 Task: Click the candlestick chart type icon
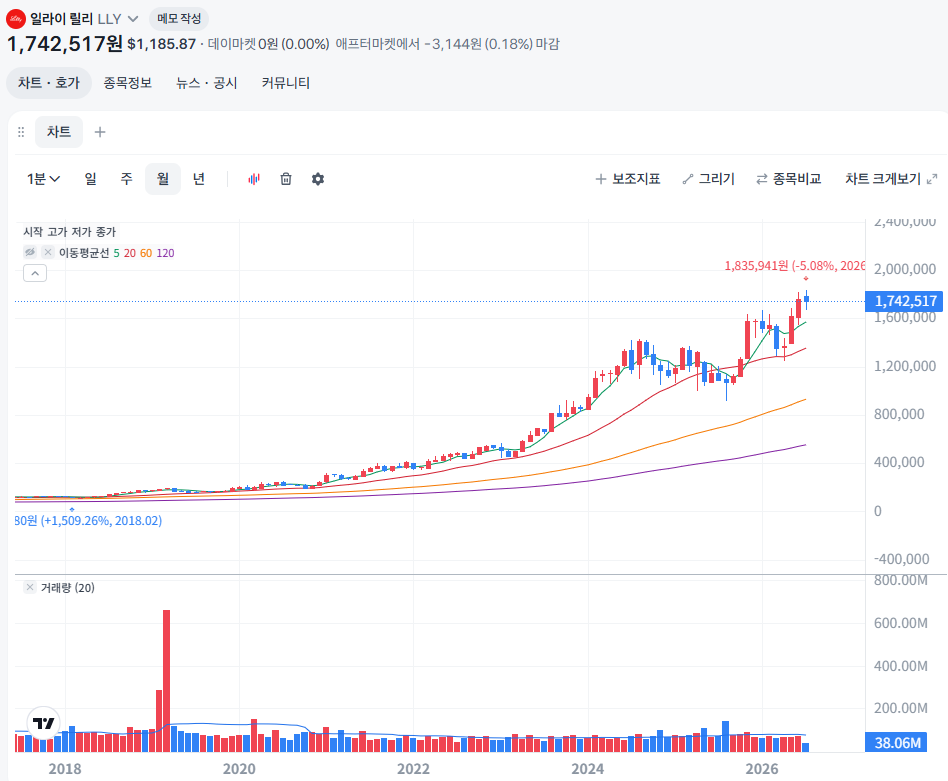click(254, 179)
